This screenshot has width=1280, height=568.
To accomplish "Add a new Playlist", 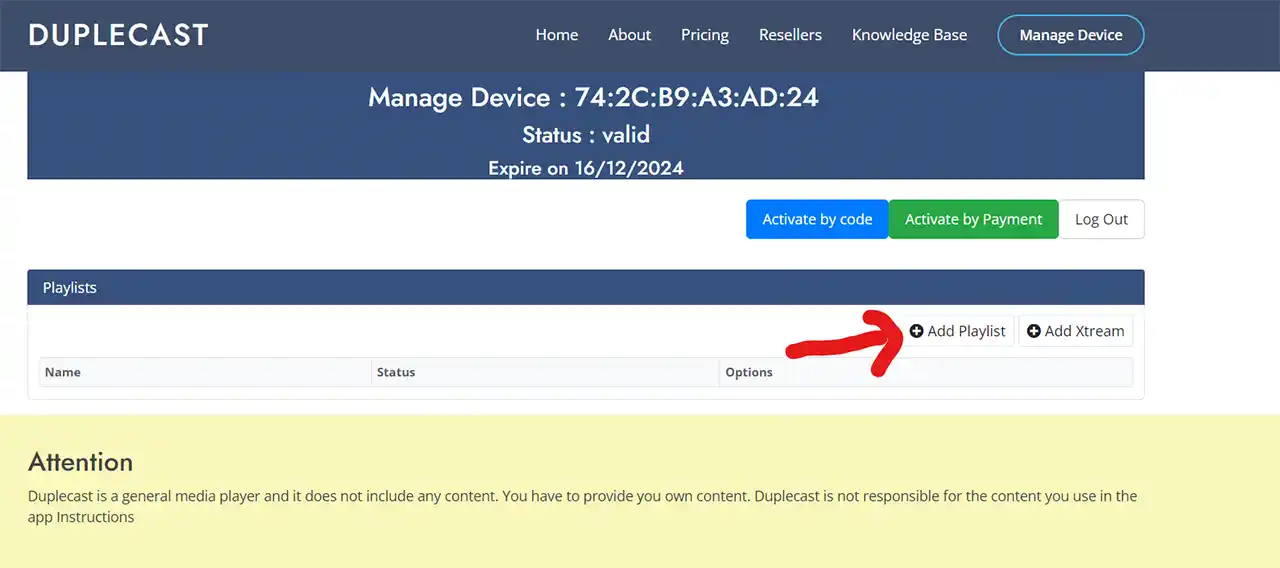I will click(x=958, y=331).
